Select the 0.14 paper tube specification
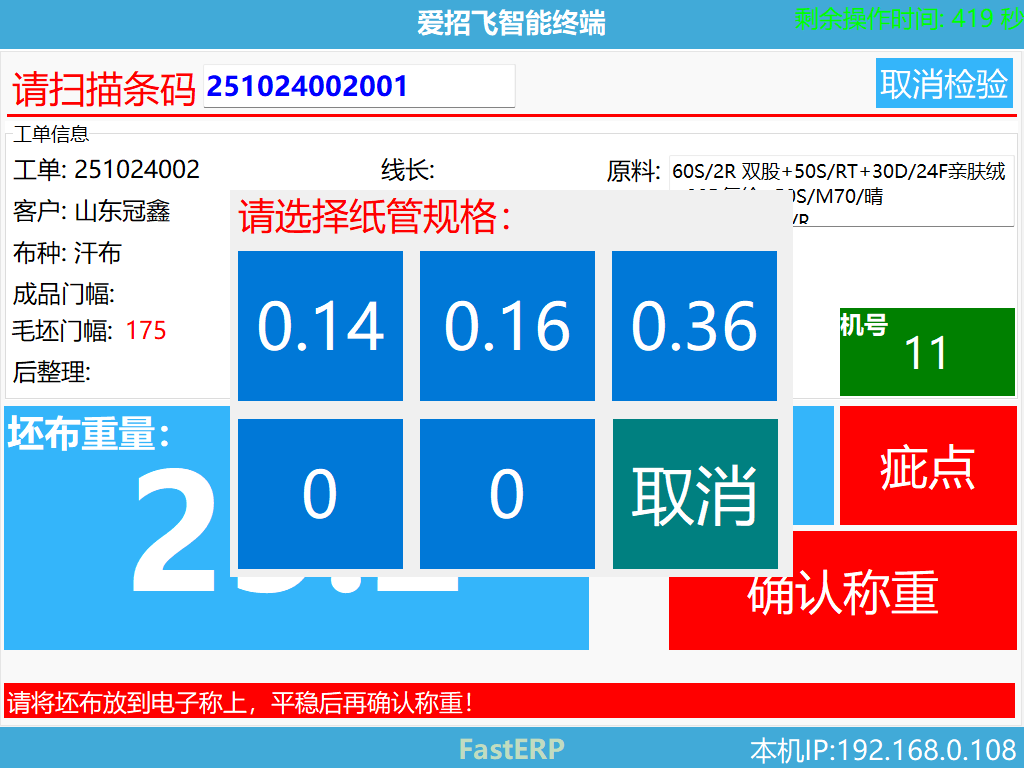This screenshot has width=1024, height=768. tap(320, 325)
